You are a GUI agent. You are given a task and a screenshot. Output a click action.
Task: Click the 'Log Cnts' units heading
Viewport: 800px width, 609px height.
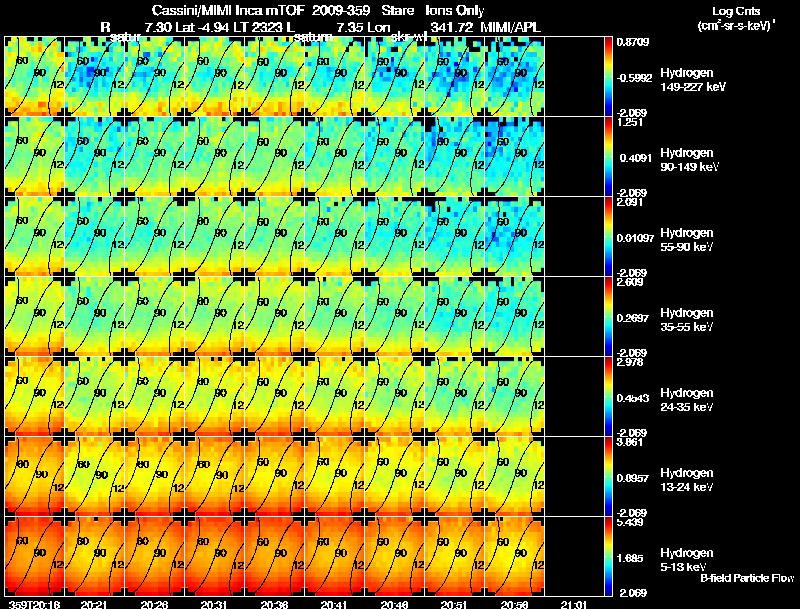point(736,11)
